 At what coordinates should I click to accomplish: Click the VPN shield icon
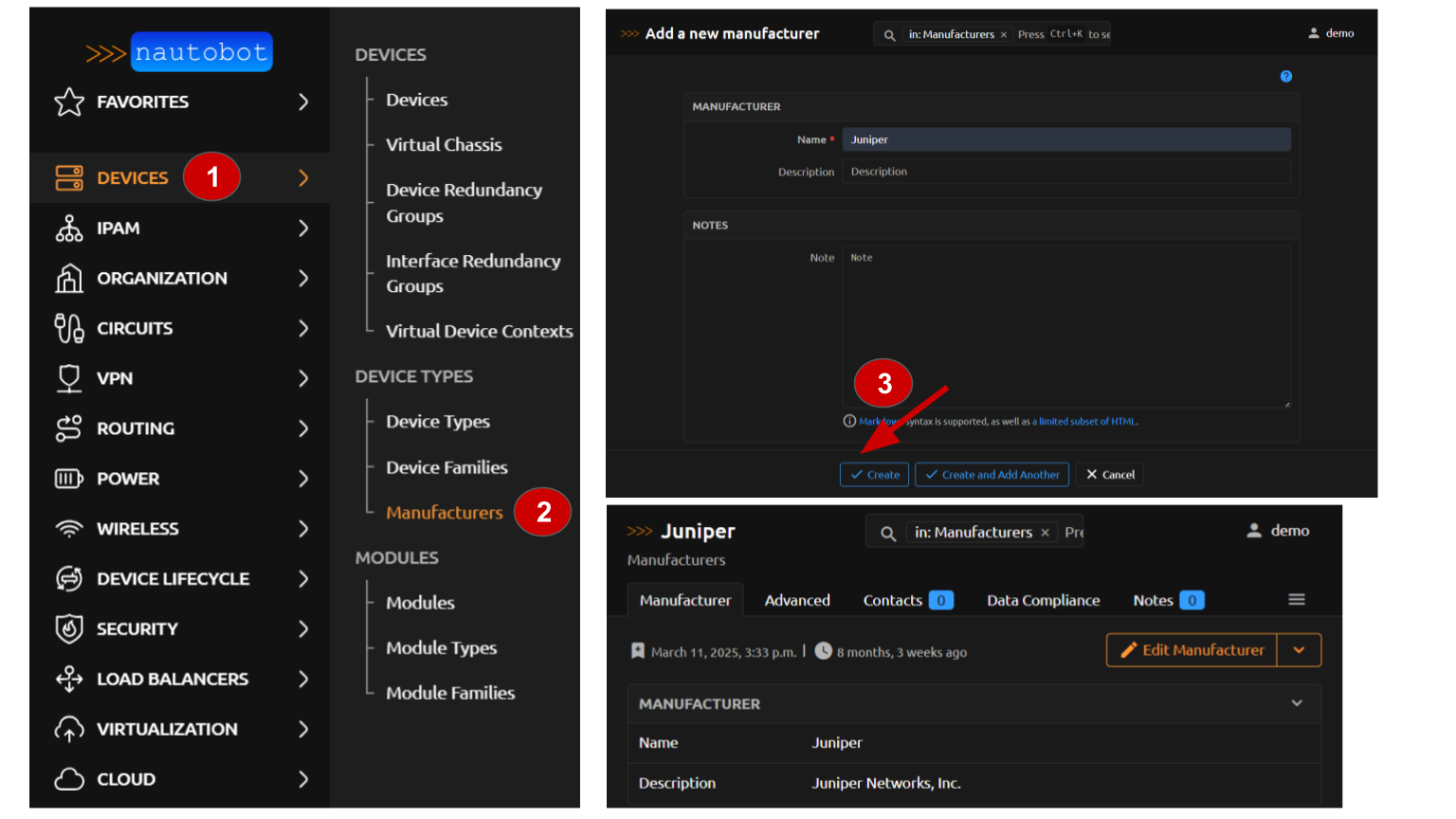tap(69, 379)
